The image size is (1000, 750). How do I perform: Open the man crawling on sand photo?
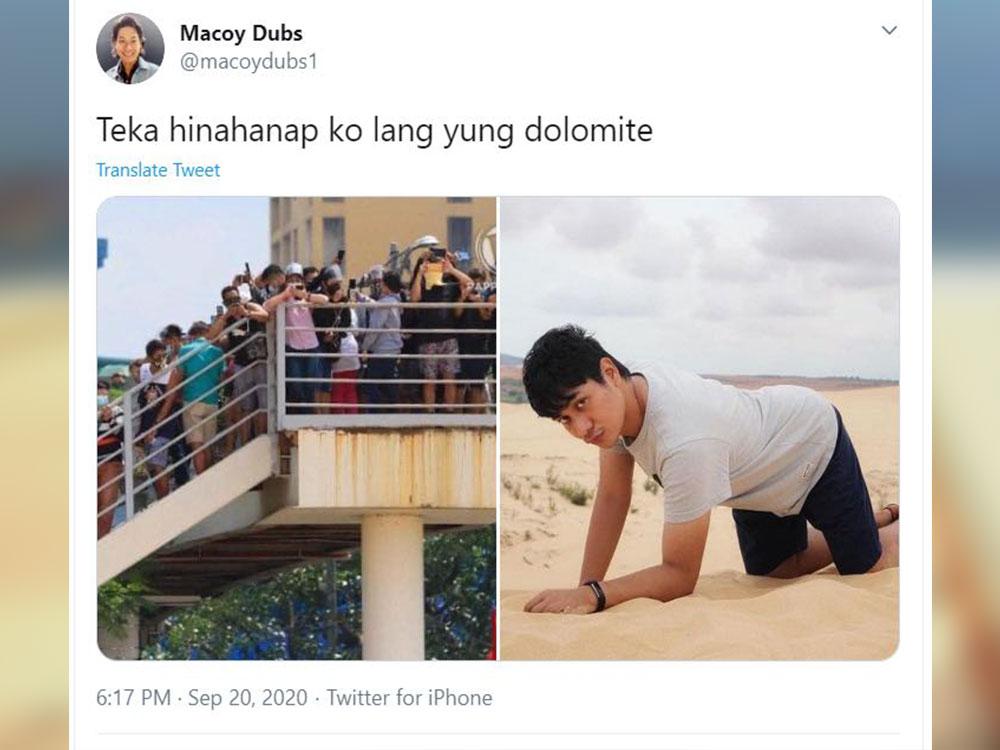pos(700,428)
